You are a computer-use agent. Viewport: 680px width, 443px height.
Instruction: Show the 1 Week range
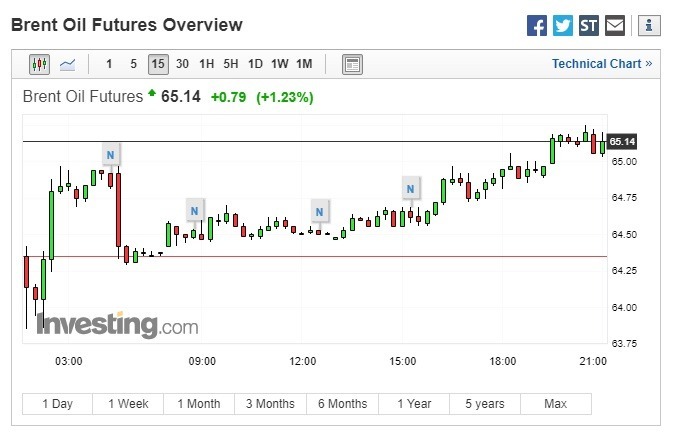pos(128,404)
